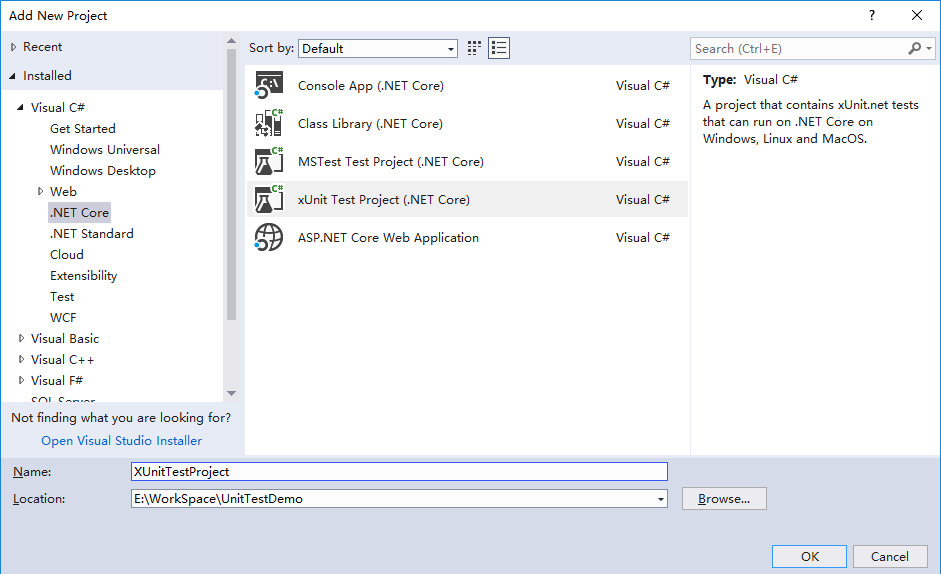
Task: Switch to medium icons list view
Action: pos(499,48)
